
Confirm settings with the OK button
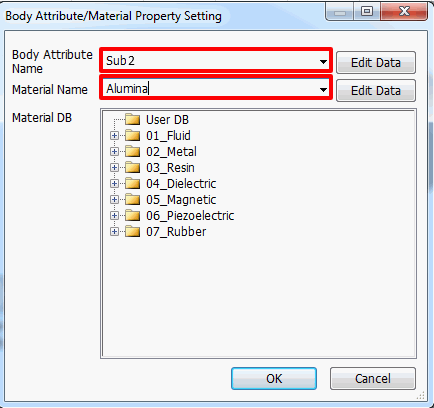coord(274,378)
